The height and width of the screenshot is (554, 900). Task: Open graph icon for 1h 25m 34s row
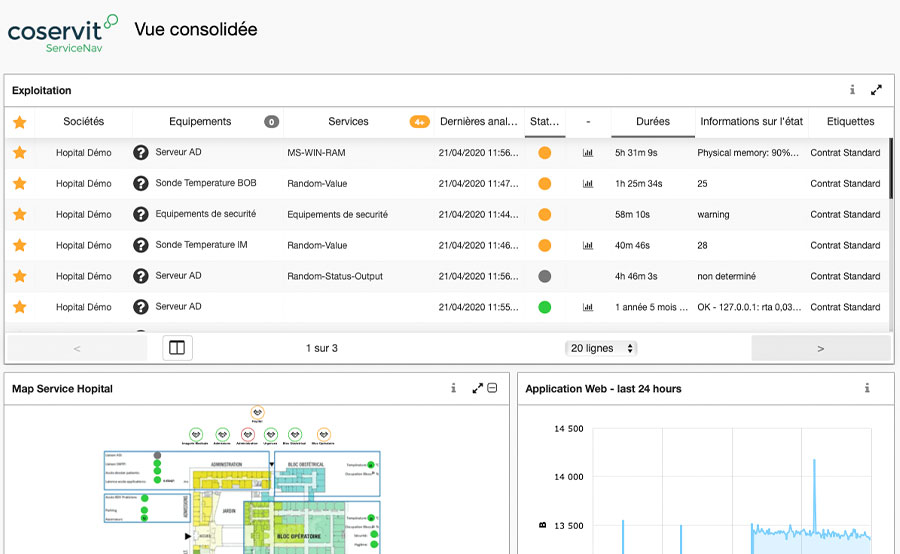(x=588, y=184)
